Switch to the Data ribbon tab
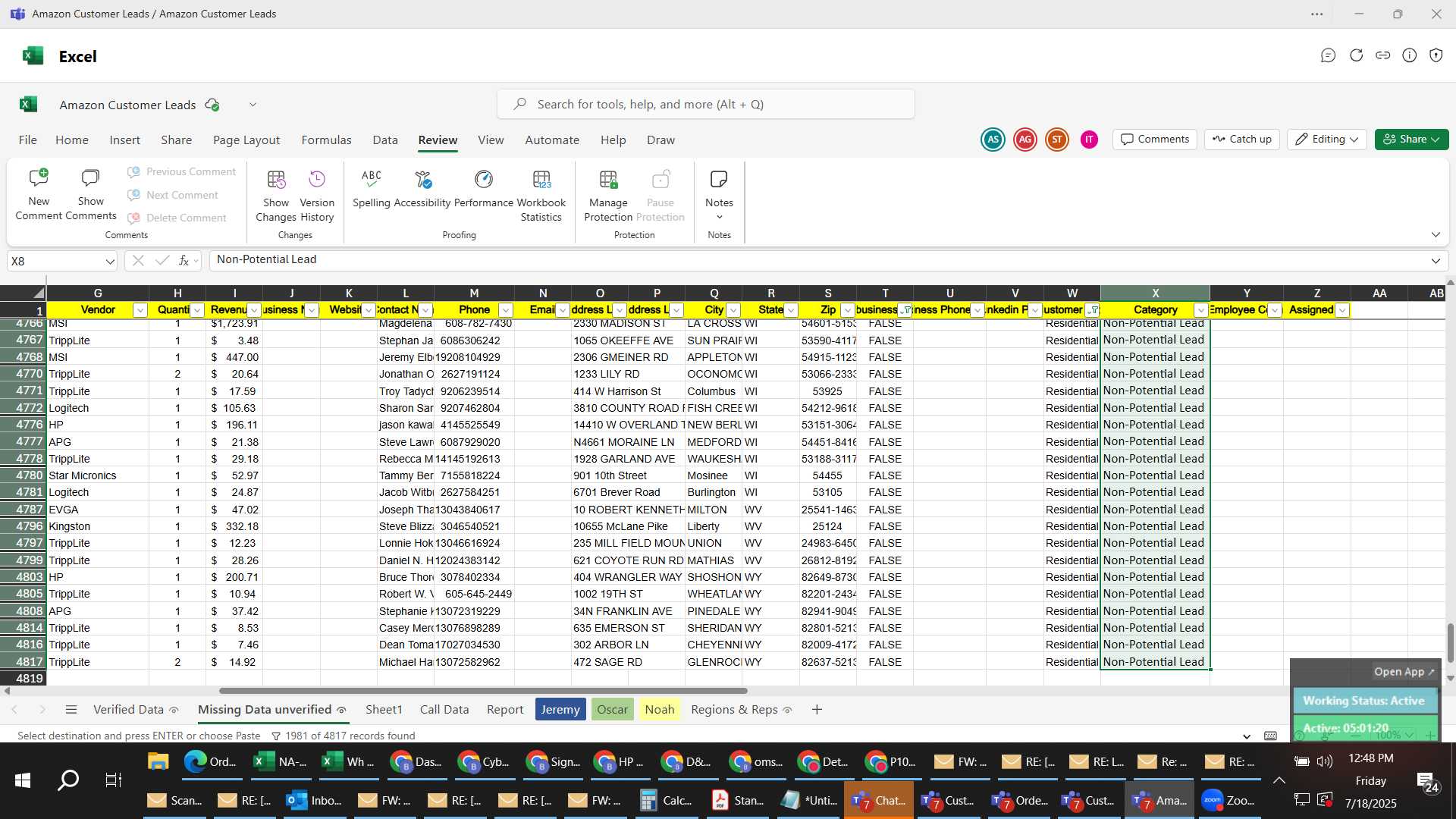Viewport: 1456px width, 819px height. click(385, 140)
